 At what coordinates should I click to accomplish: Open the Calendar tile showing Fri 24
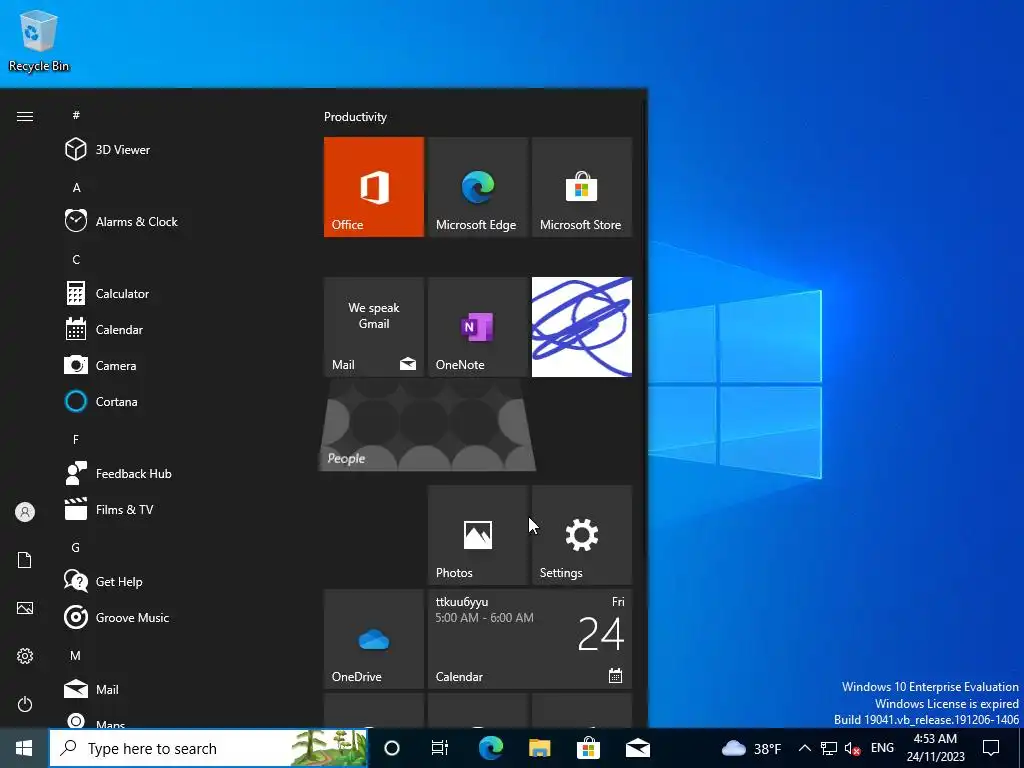(x=530, y=639)
